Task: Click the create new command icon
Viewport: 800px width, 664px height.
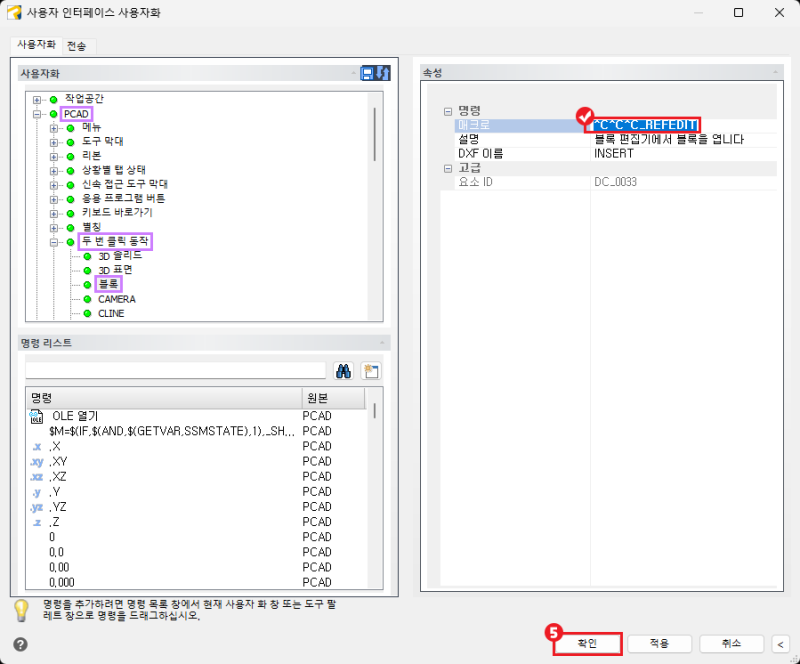Action: click(371, 371)
